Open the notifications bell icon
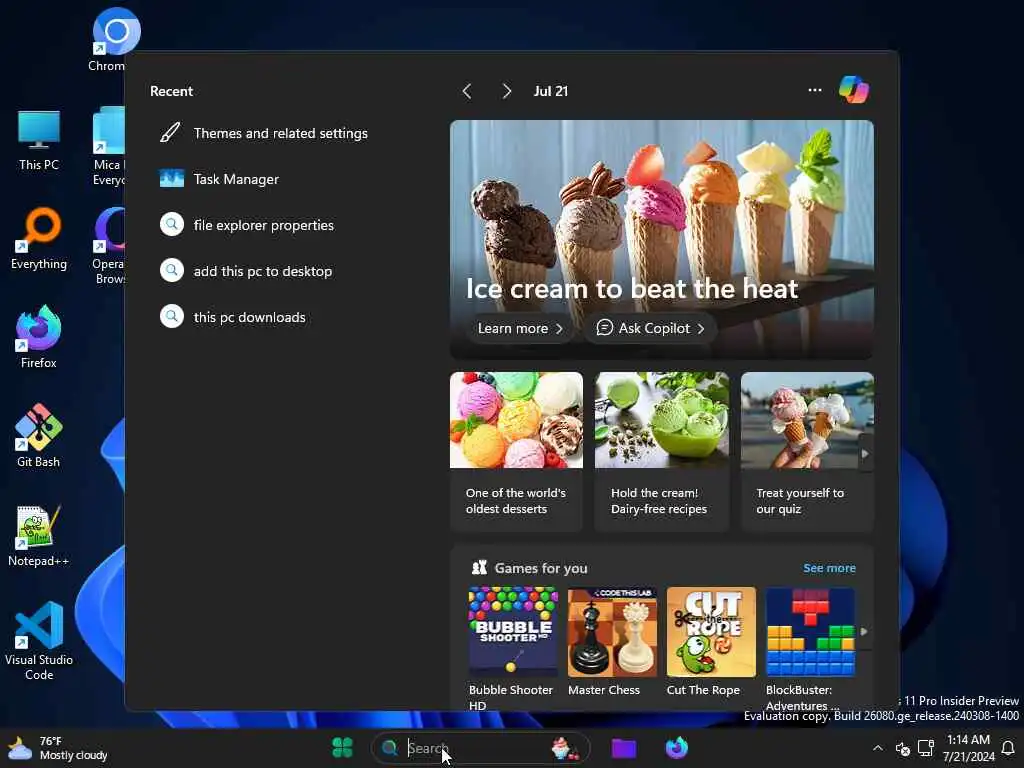Viewport: 1024px width, 768px height. [1009, 748]
